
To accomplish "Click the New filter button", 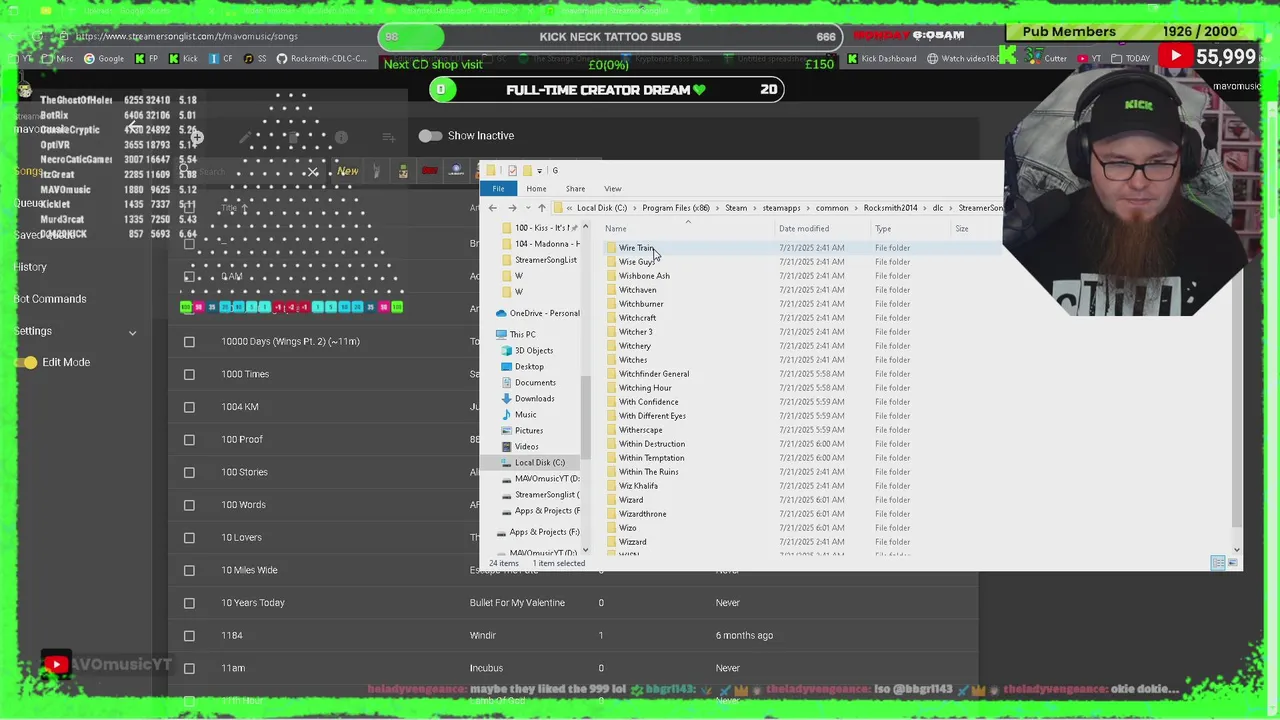I will [x=347, y=171].
